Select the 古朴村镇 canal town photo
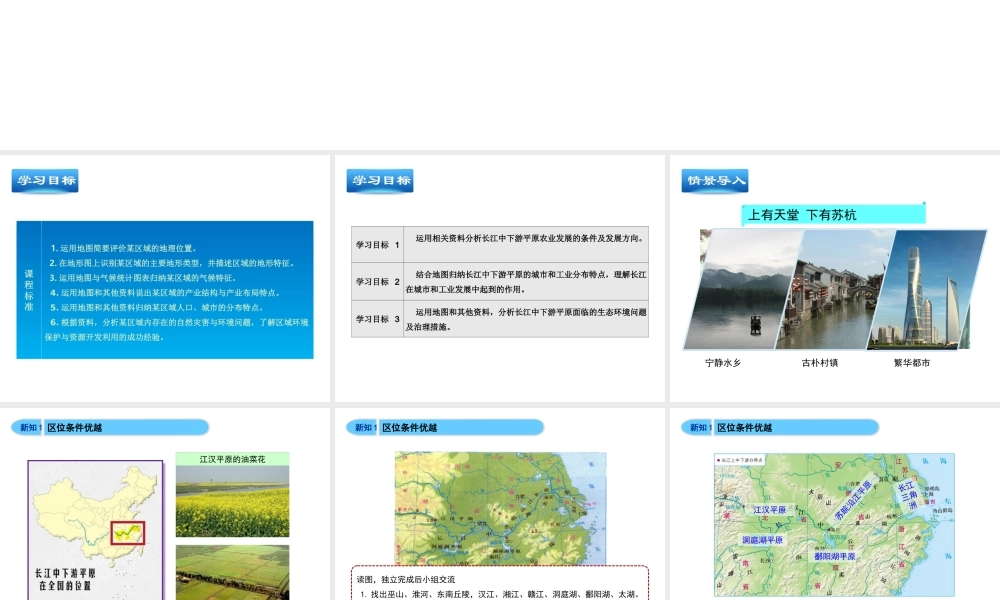Screen dimensions: 1000x600 [834, 289]
